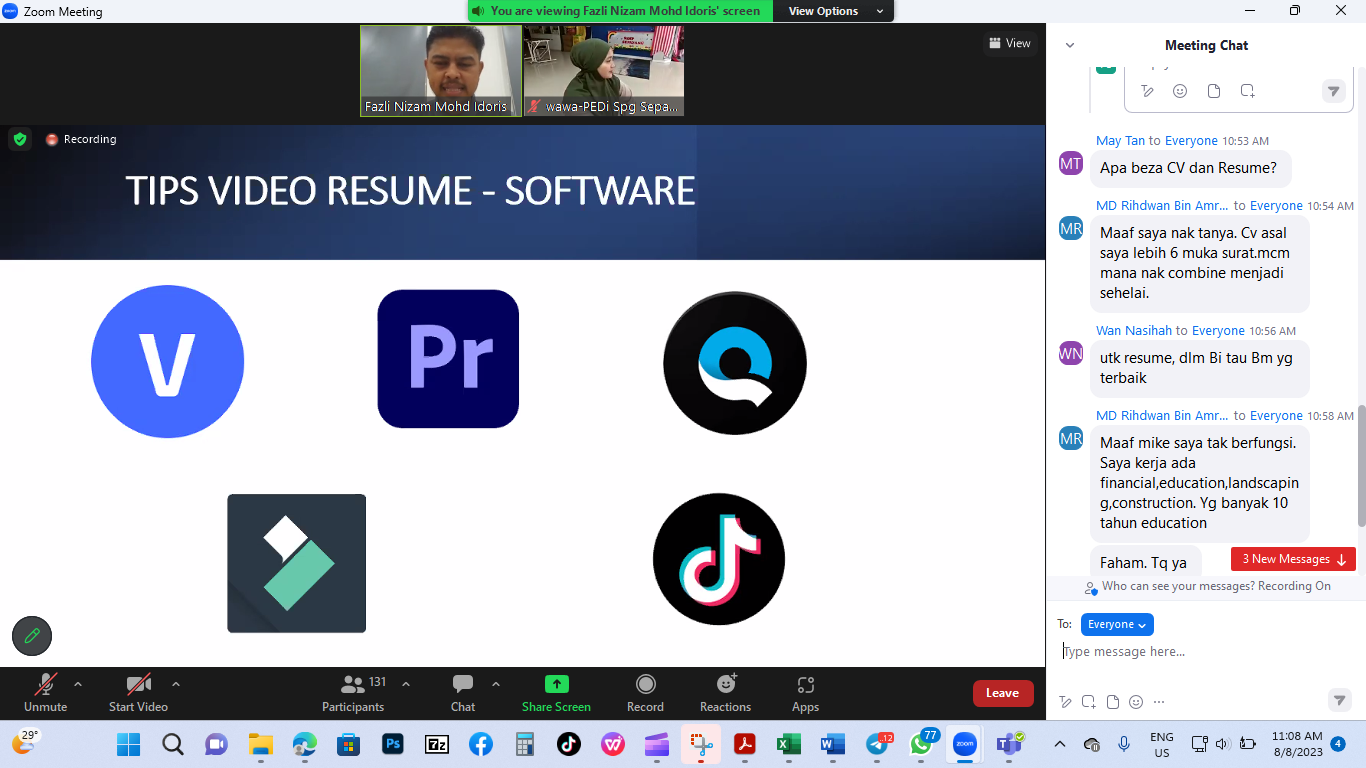This screenshot has height=768, width=1366.
Task: Click the send message arrow icon
Action: click(1339, 700)
